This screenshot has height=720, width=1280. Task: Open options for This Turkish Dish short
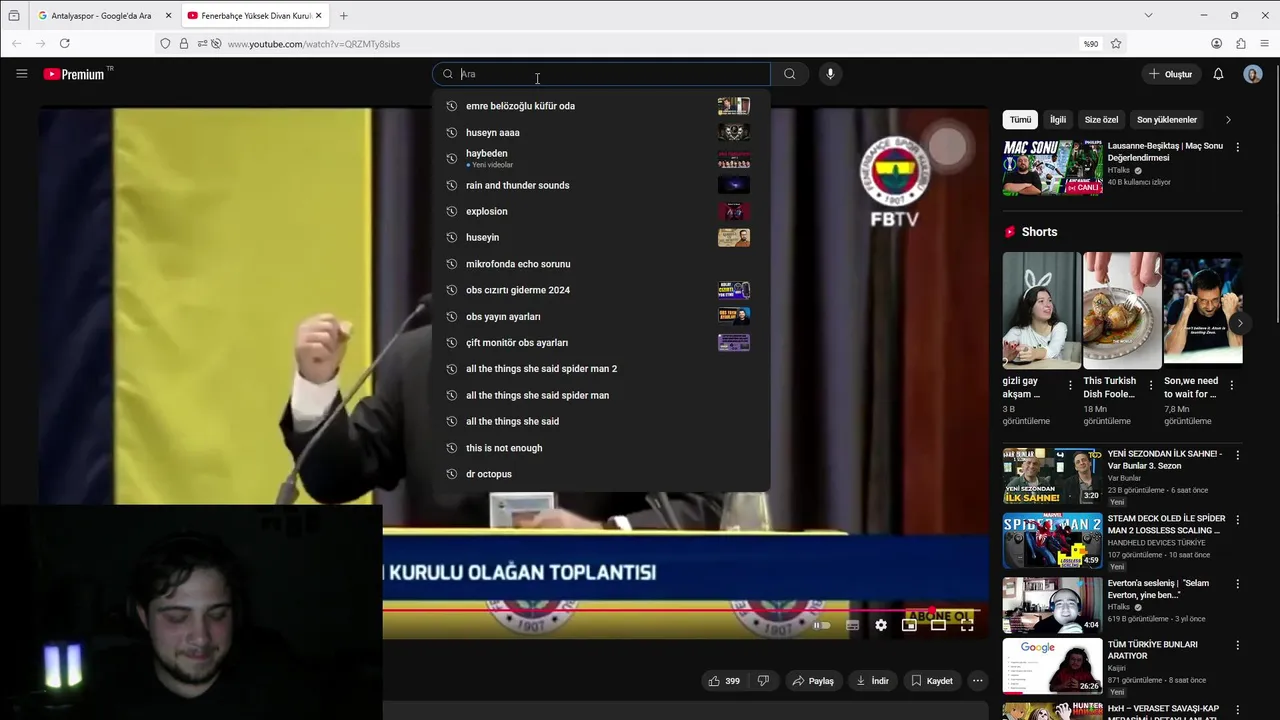pos(1151,384)
